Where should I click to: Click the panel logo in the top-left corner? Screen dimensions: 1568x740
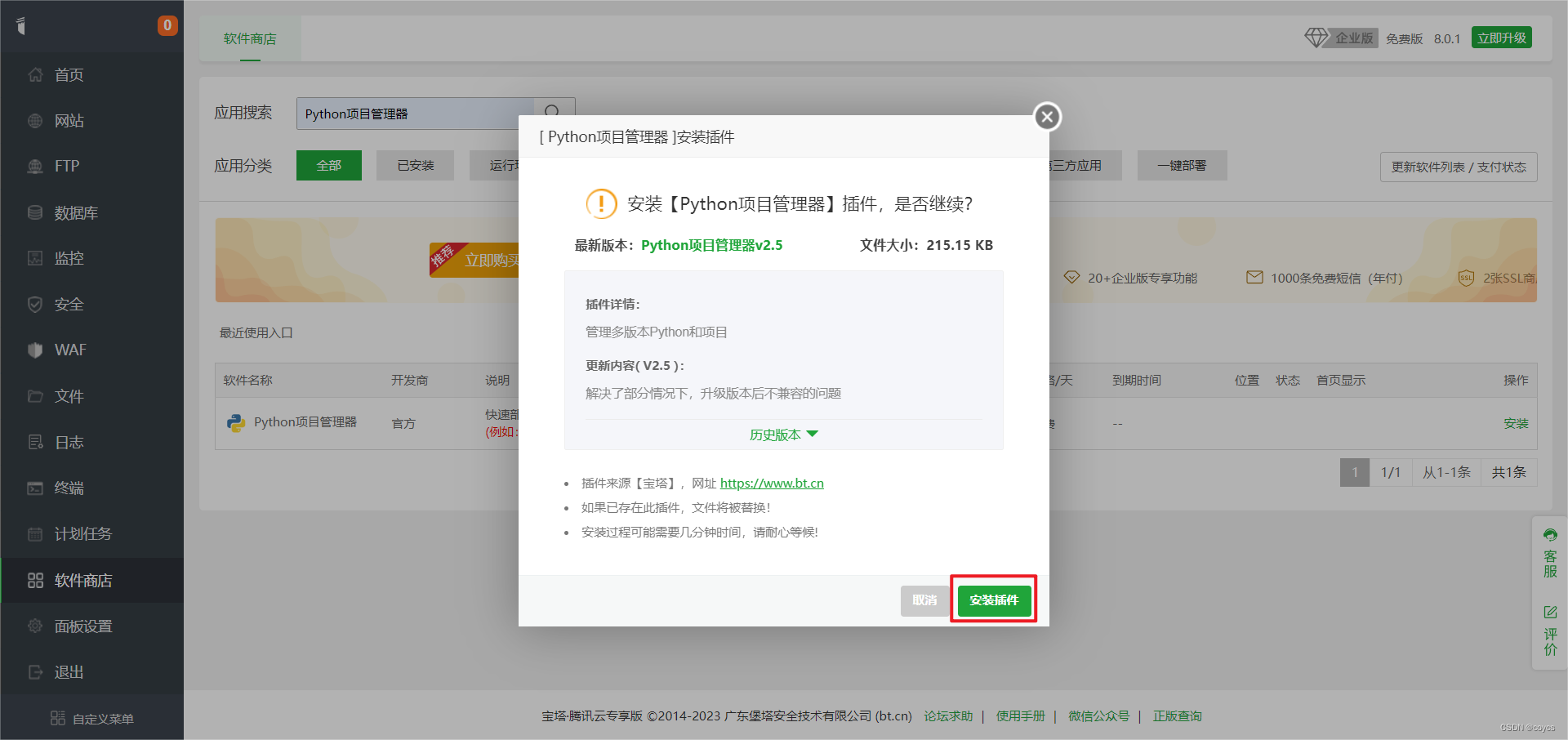tap(22, 26)
